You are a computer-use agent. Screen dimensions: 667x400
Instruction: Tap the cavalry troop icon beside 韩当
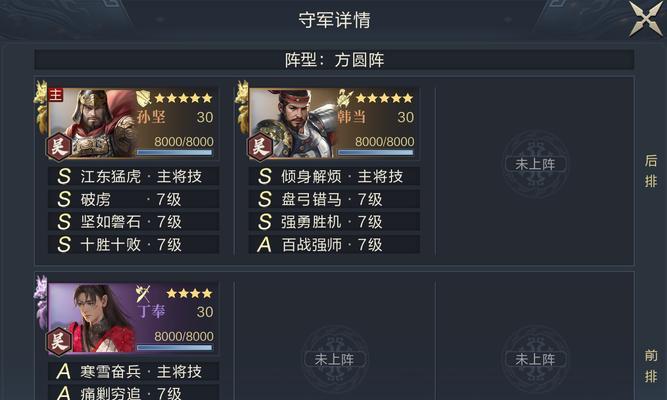pos(345,98)
